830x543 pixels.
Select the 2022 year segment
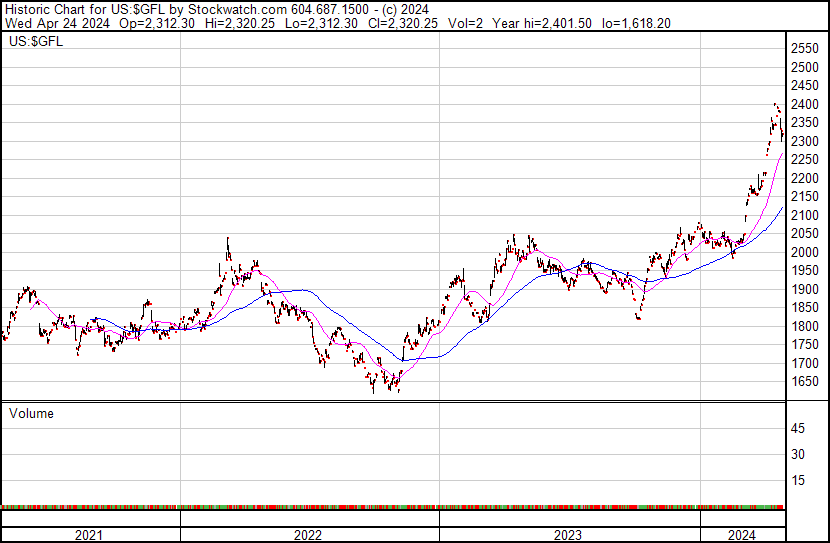pos(308,535)
